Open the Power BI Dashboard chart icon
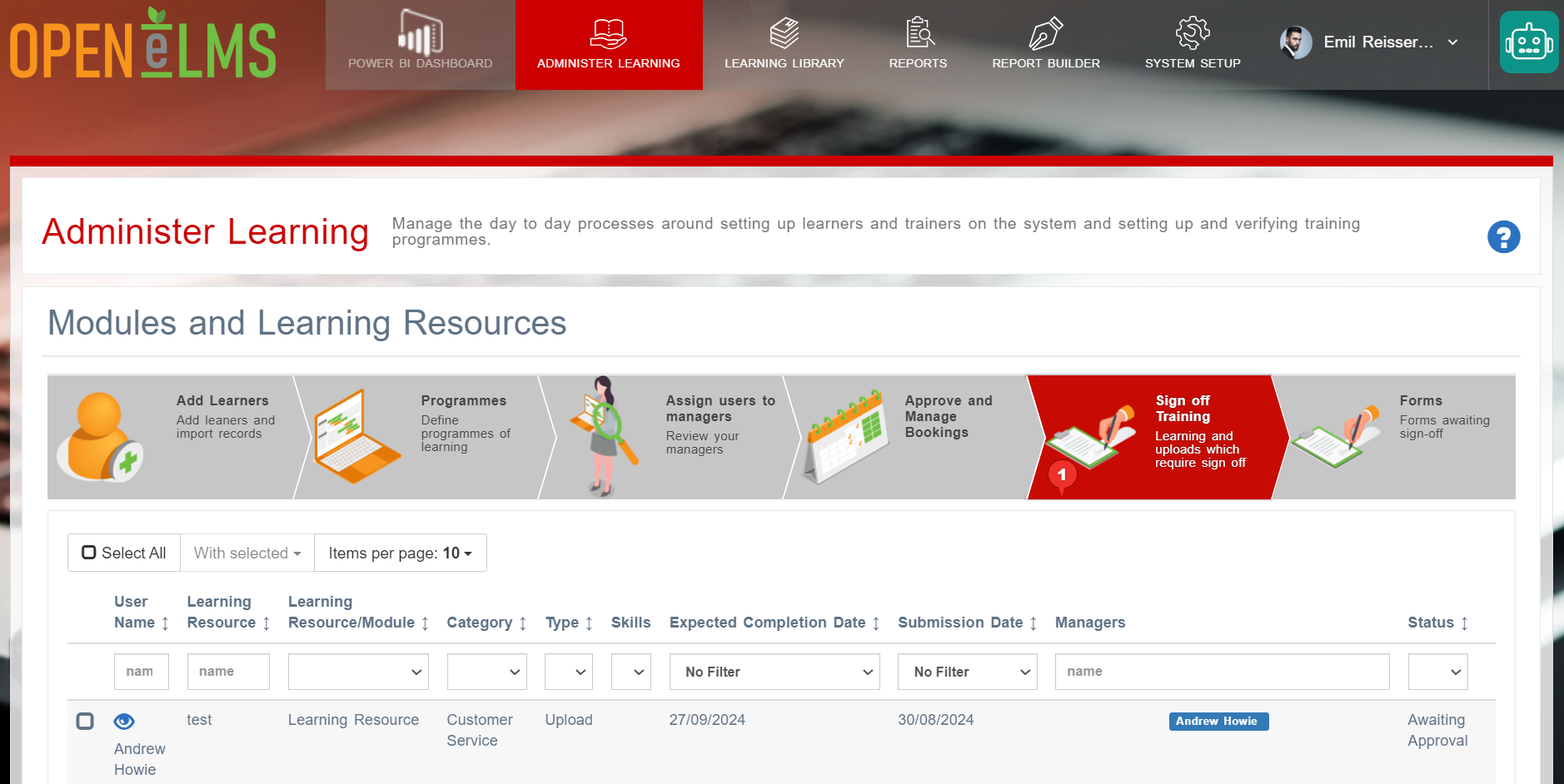Screen dimensions: 1564x784 pyautogui.click(x=420, y=32)
